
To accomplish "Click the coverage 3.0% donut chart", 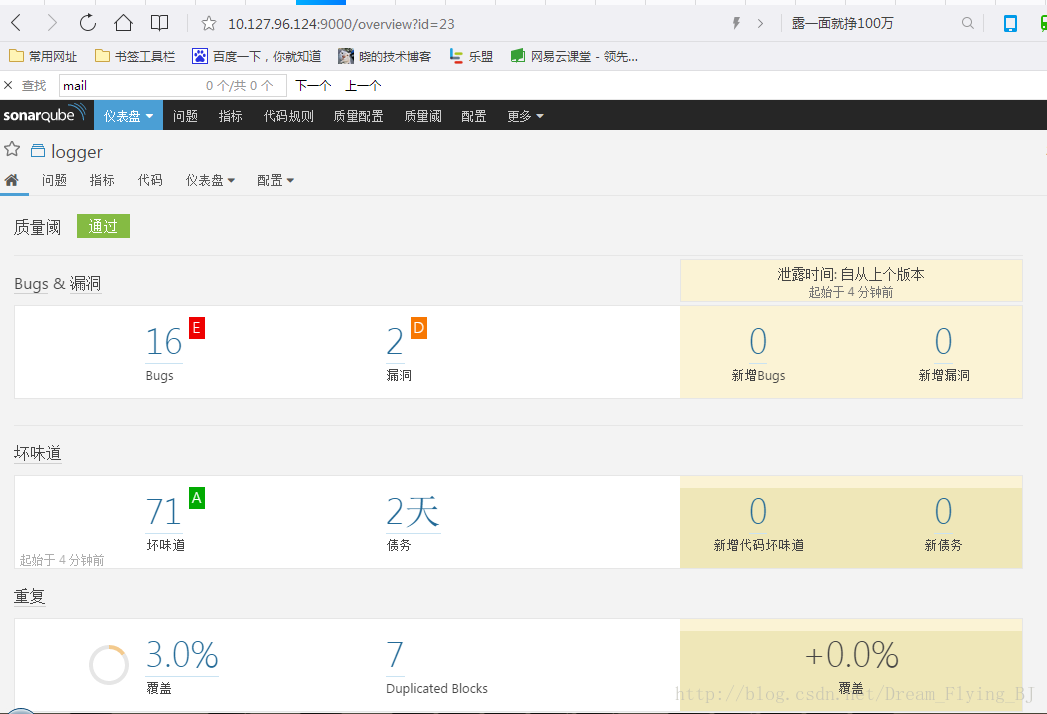I will [109, 663].
